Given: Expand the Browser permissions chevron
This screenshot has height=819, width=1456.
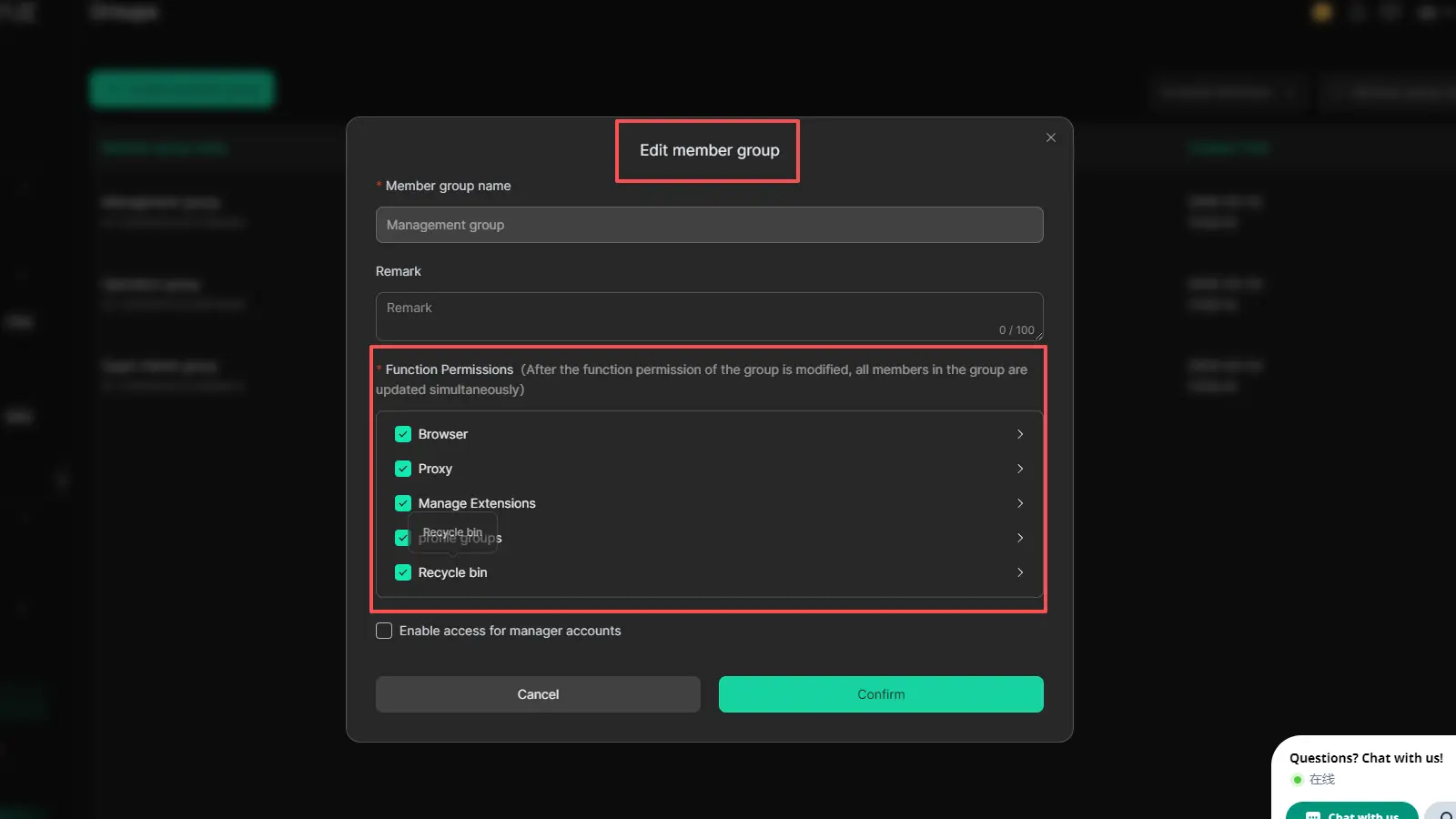Looking at the screenshot, I should 1020,434.
